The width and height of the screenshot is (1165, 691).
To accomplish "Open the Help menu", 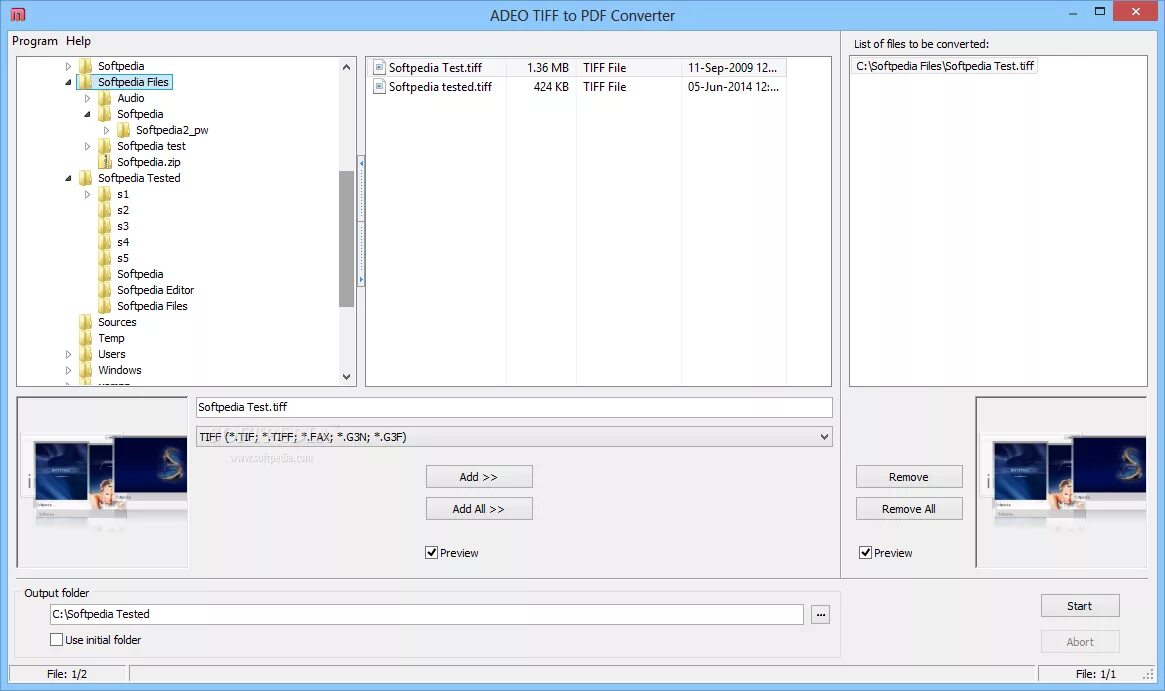I will tap(78, 41).
